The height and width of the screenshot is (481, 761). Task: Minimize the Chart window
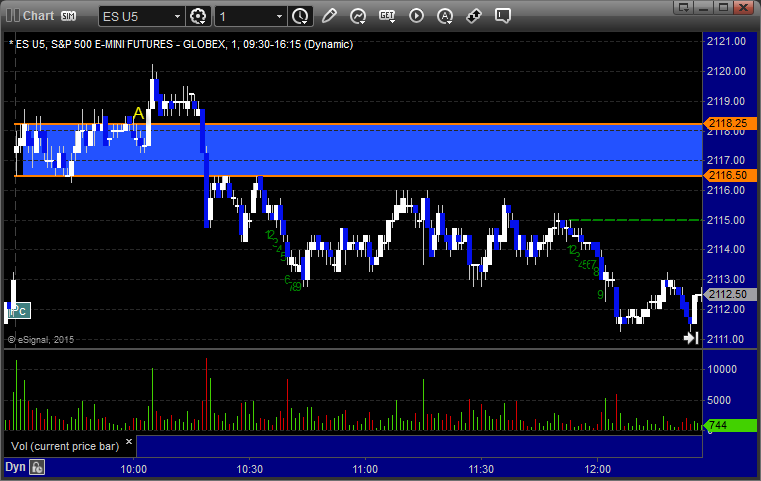(704, 7)
